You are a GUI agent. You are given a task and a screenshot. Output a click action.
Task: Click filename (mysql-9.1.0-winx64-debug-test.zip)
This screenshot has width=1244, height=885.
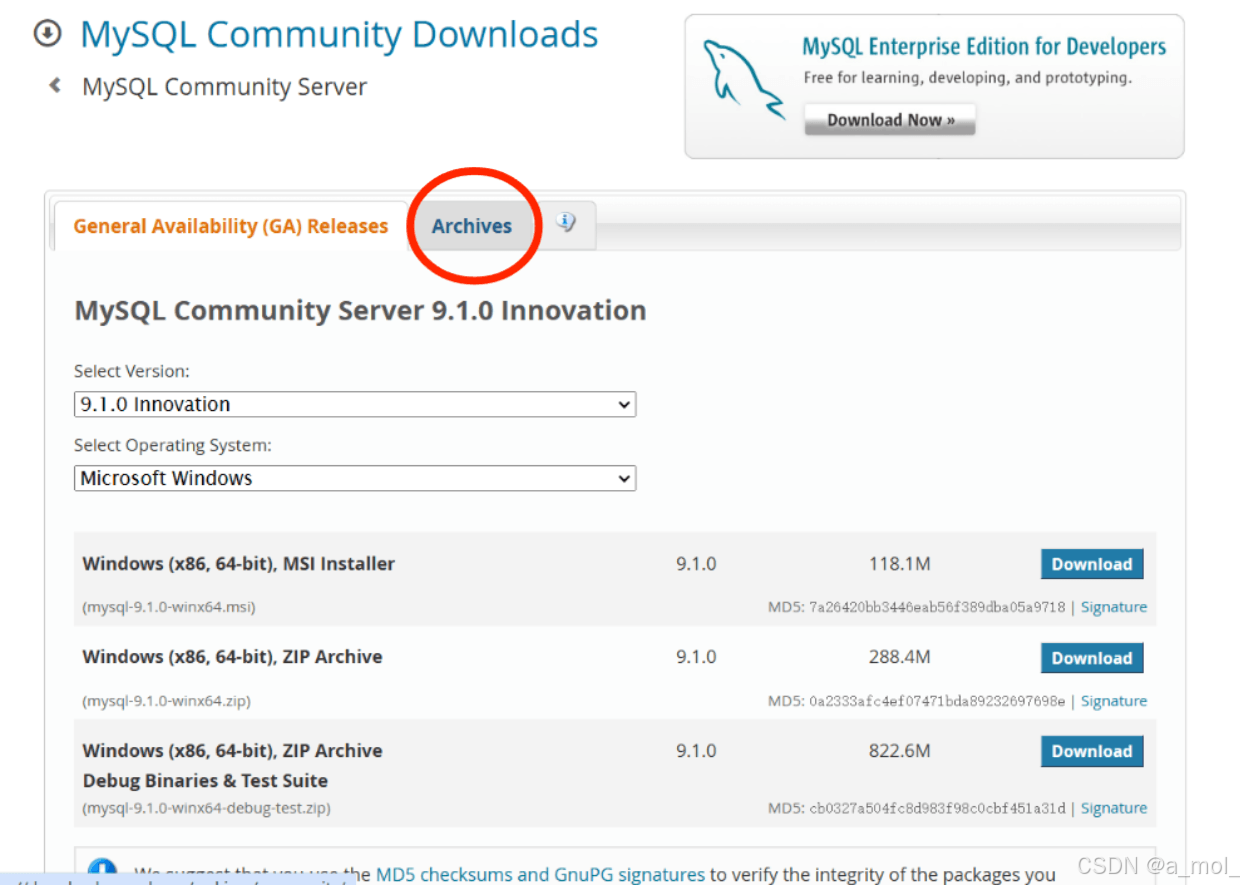click(206, 808)
